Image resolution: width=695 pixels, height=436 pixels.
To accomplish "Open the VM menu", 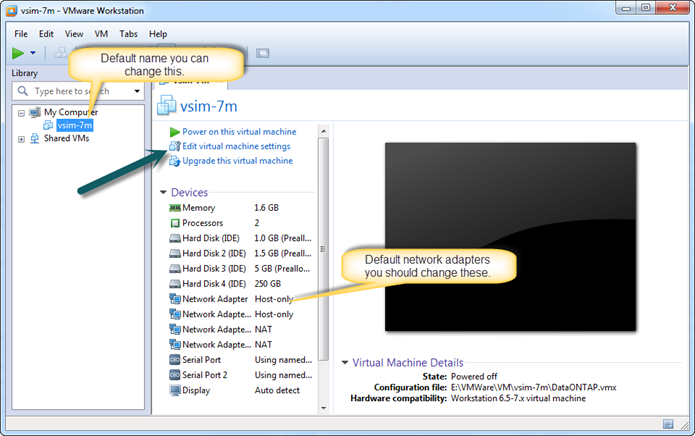I will [x=101, y=34].
